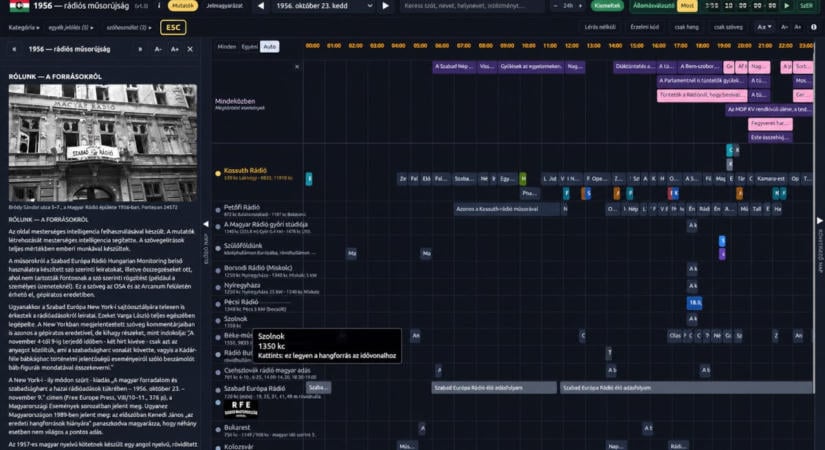This screenshot has height=450, width=825.
Task: Open the first Szabad Európa Rádió élő adásfolyam block
Action: coord(494,388)
